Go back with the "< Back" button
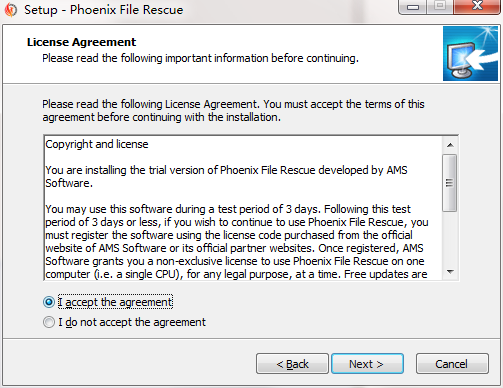The height and width of the screenshot is (388, 503). pos(292,364)
